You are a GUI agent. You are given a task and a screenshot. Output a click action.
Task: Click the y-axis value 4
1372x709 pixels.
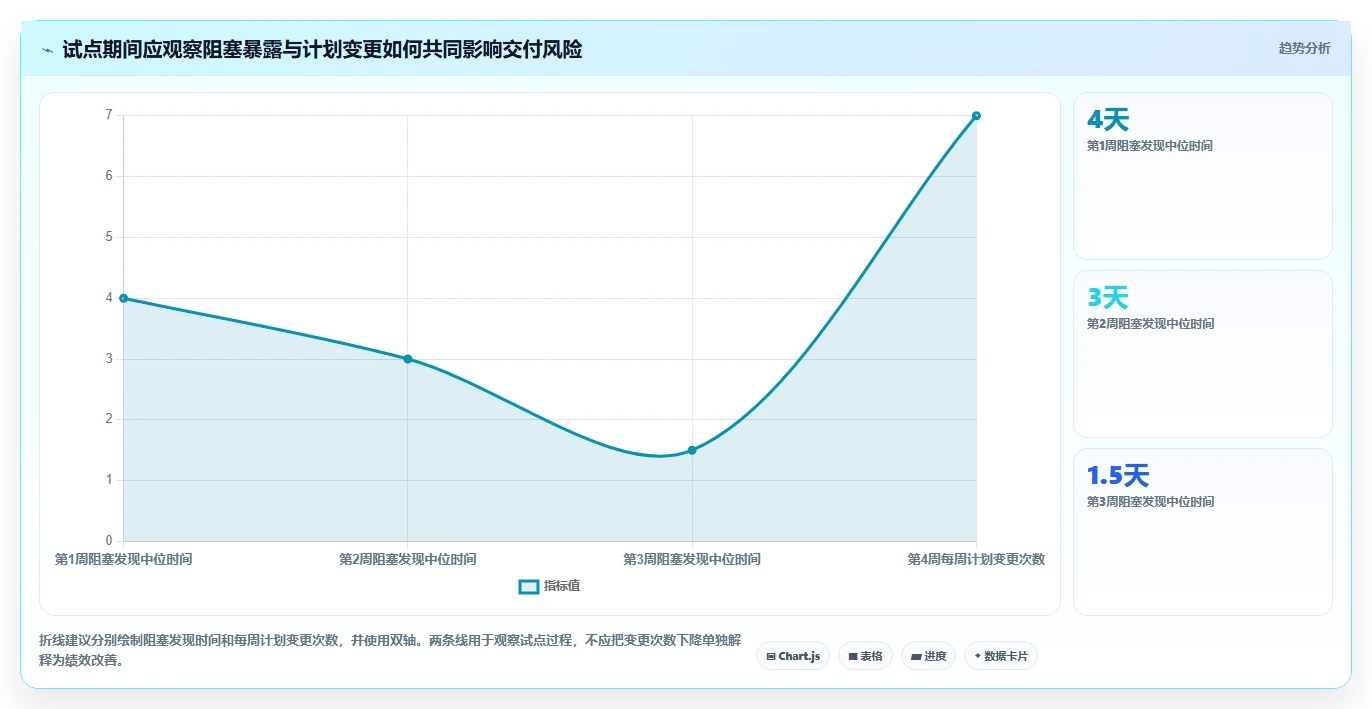click(110, 298)
